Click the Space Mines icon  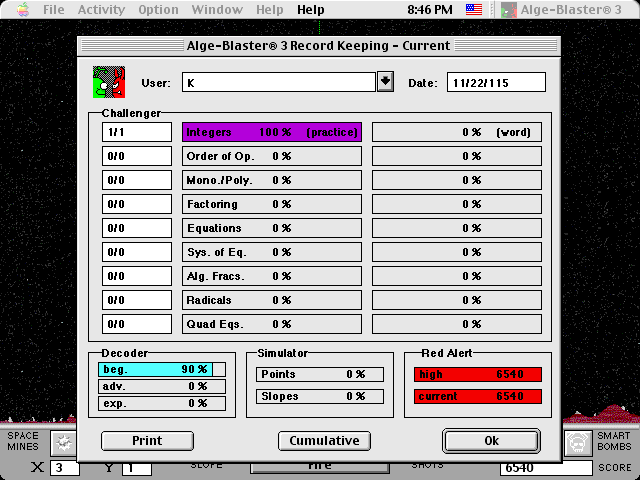coord(64,441)
